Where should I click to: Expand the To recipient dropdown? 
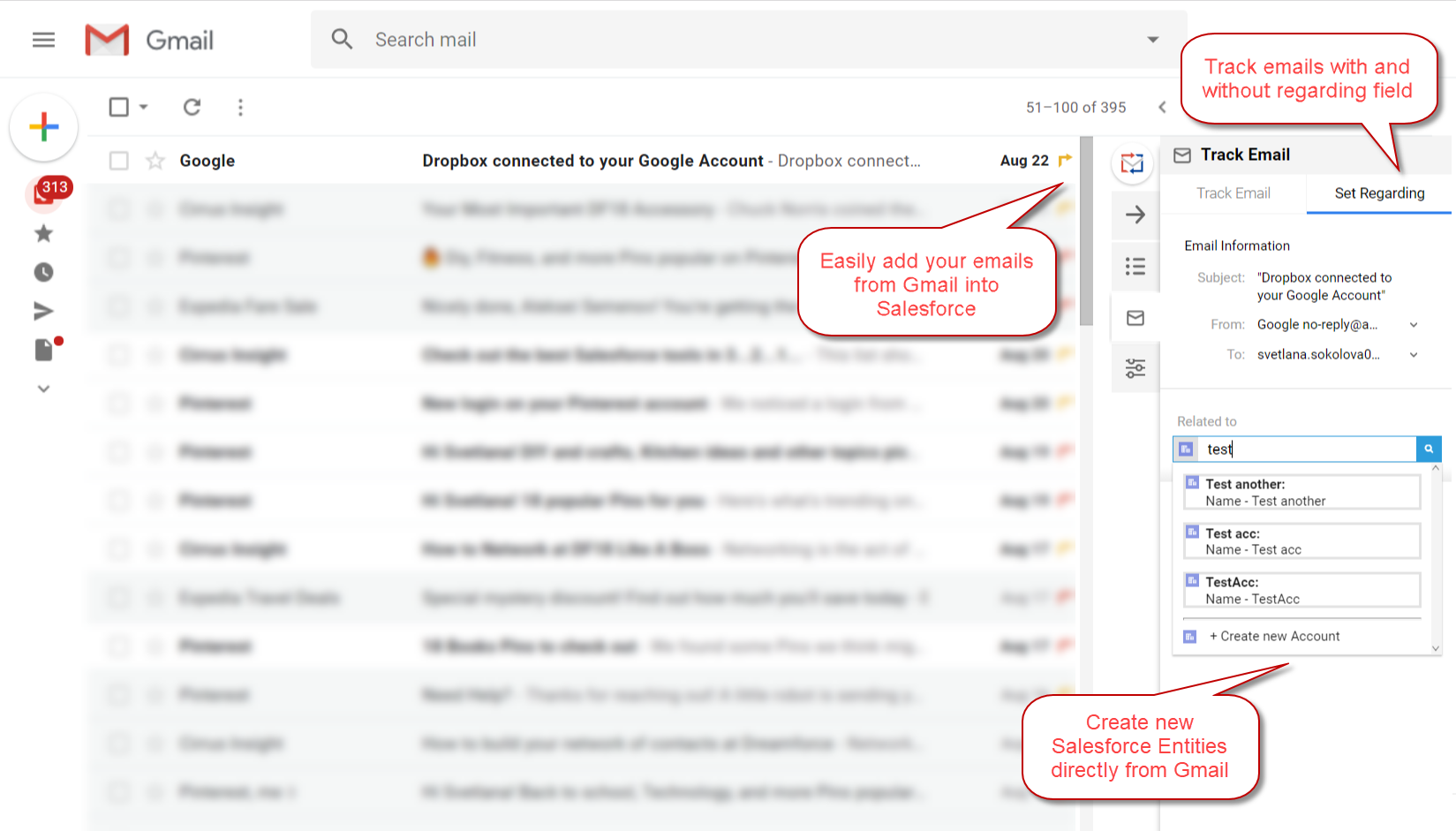tap(1413, 355)
